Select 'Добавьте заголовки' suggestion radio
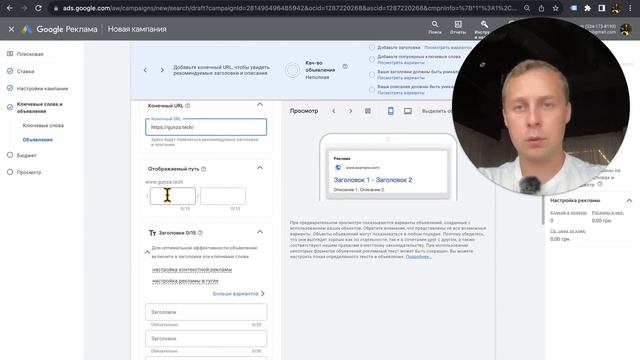 coord(372,47)
